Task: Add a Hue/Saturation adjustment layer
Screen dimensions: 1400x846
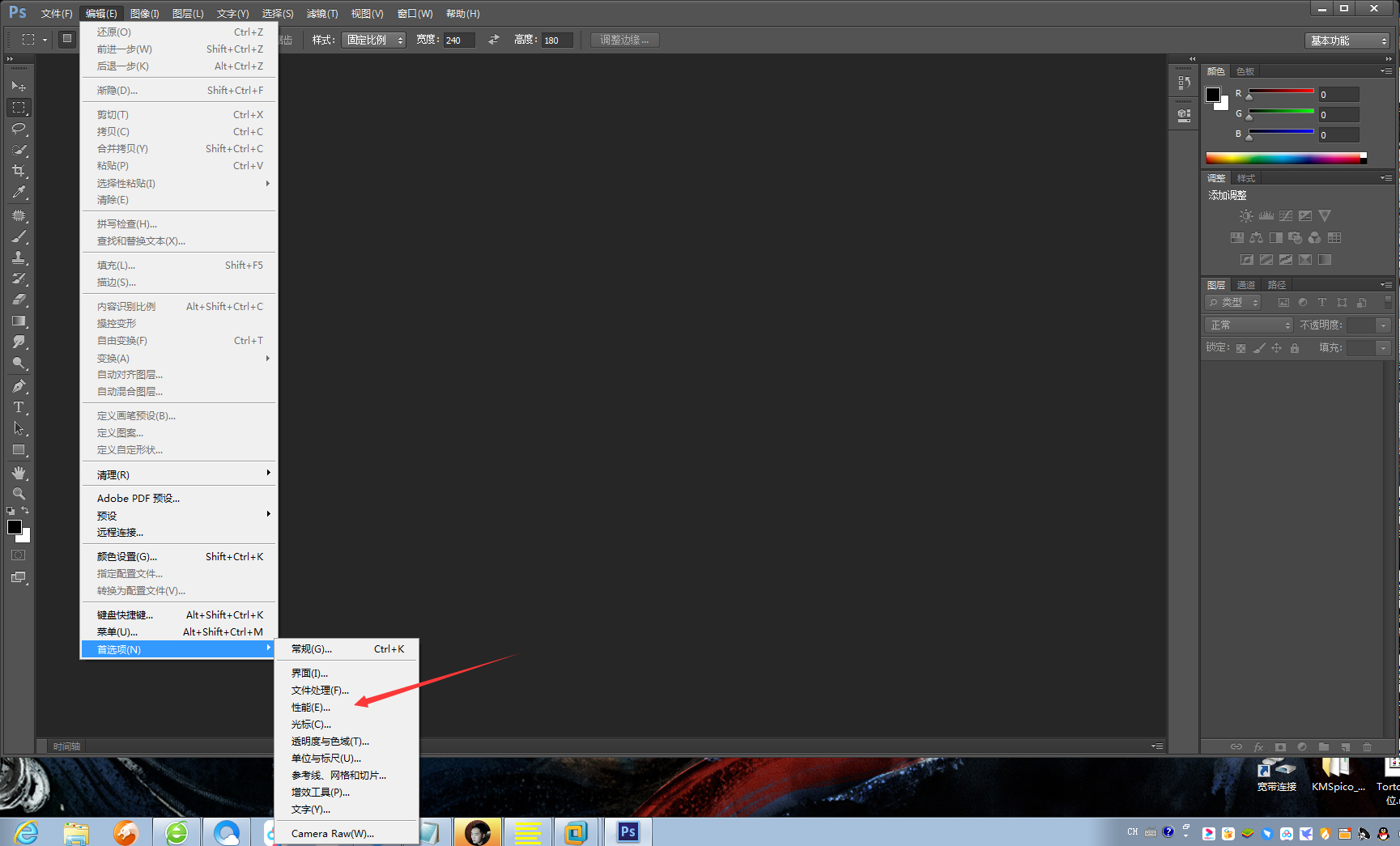Action: click(x=1237, y=237)
